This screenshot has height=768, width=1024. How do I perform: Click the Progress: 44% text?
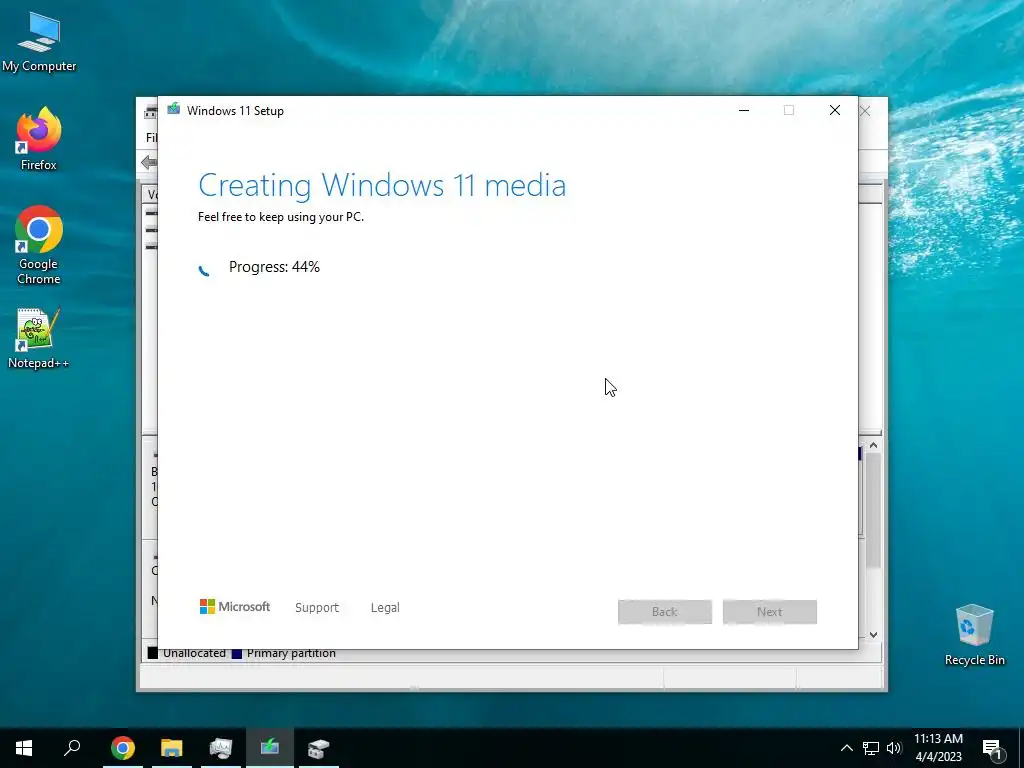pyautogui.click(x=274, y=266)
